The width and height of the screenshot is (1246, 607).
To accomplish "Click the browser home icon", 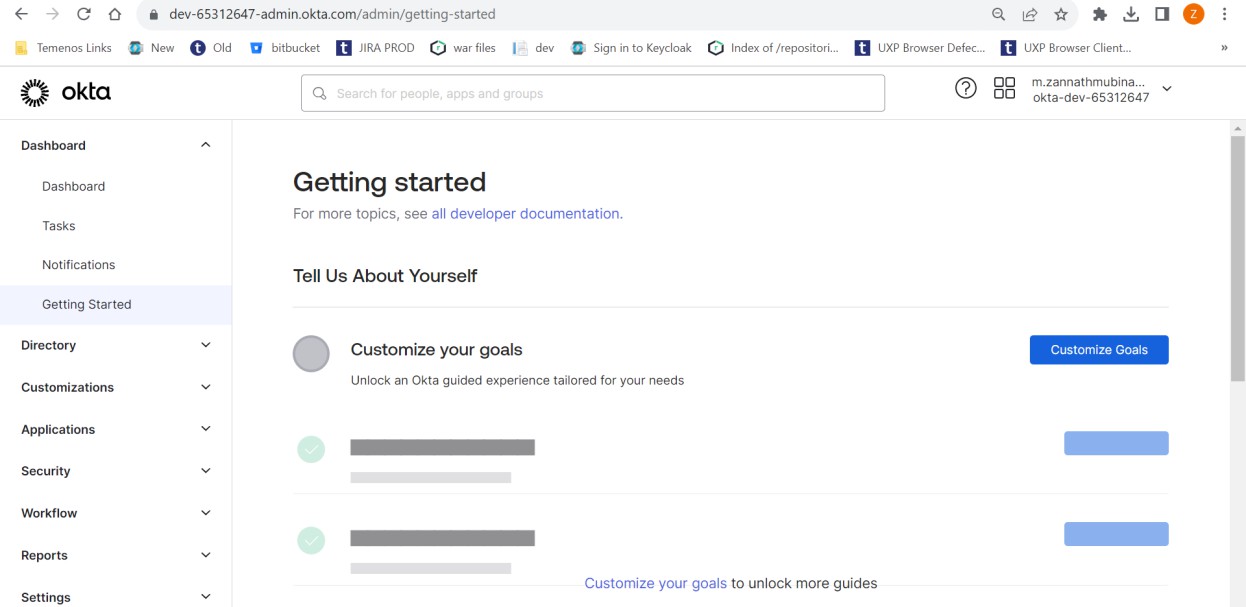I will (115, 14).
